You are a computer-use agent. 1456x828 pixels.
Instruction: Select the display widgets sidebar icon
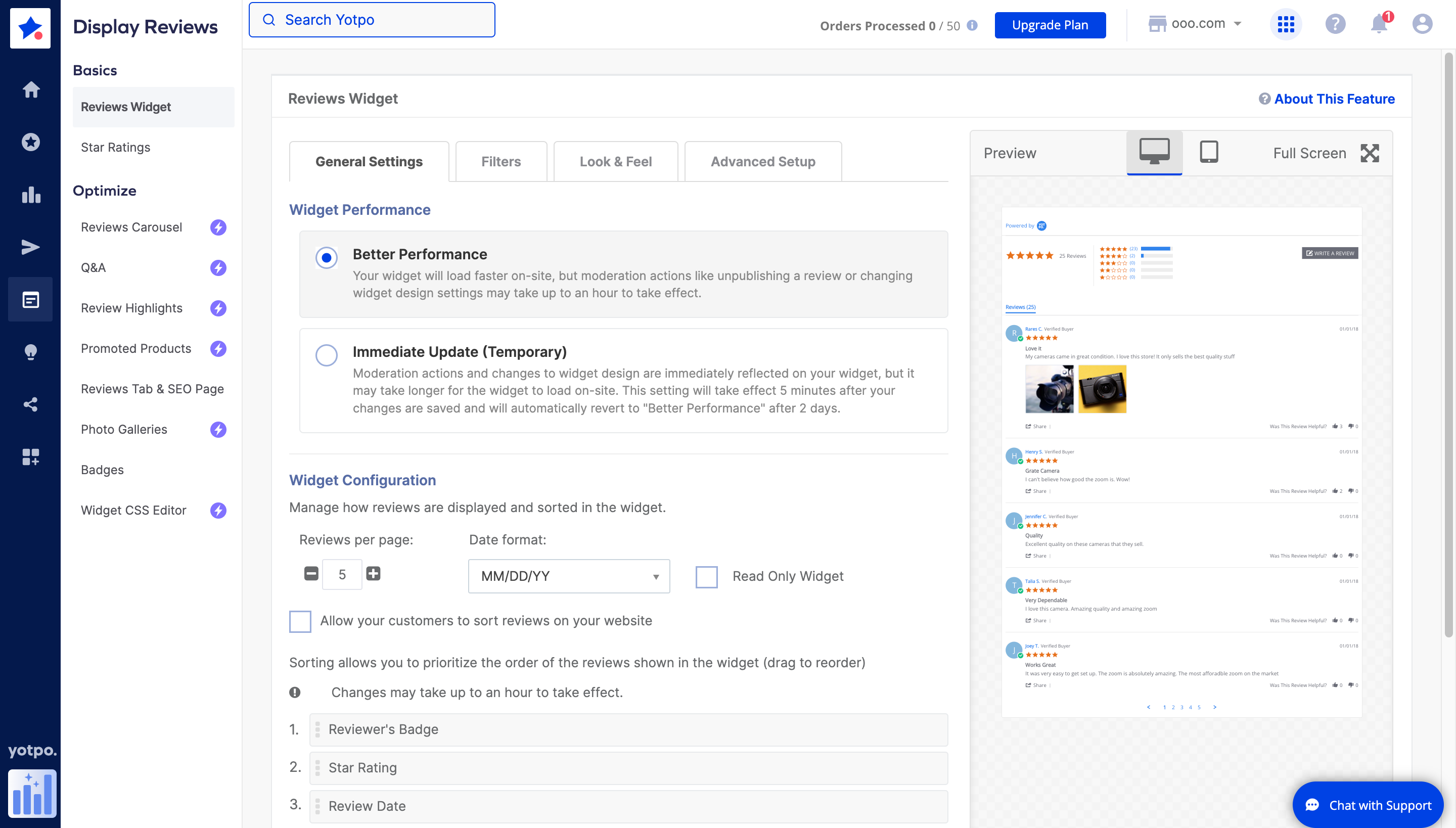[x=31, y=299]
